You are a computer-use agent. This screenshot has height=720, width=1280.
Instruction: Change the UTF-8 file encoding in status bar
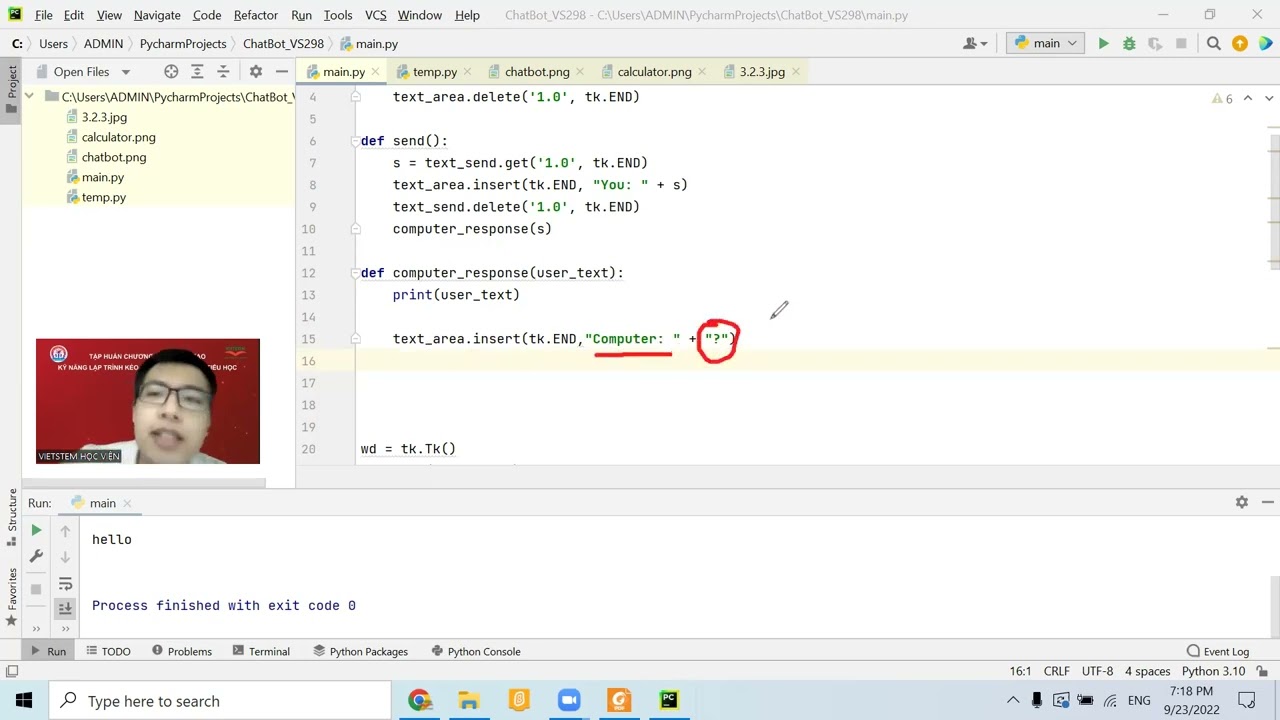(x=1097, y=671)
